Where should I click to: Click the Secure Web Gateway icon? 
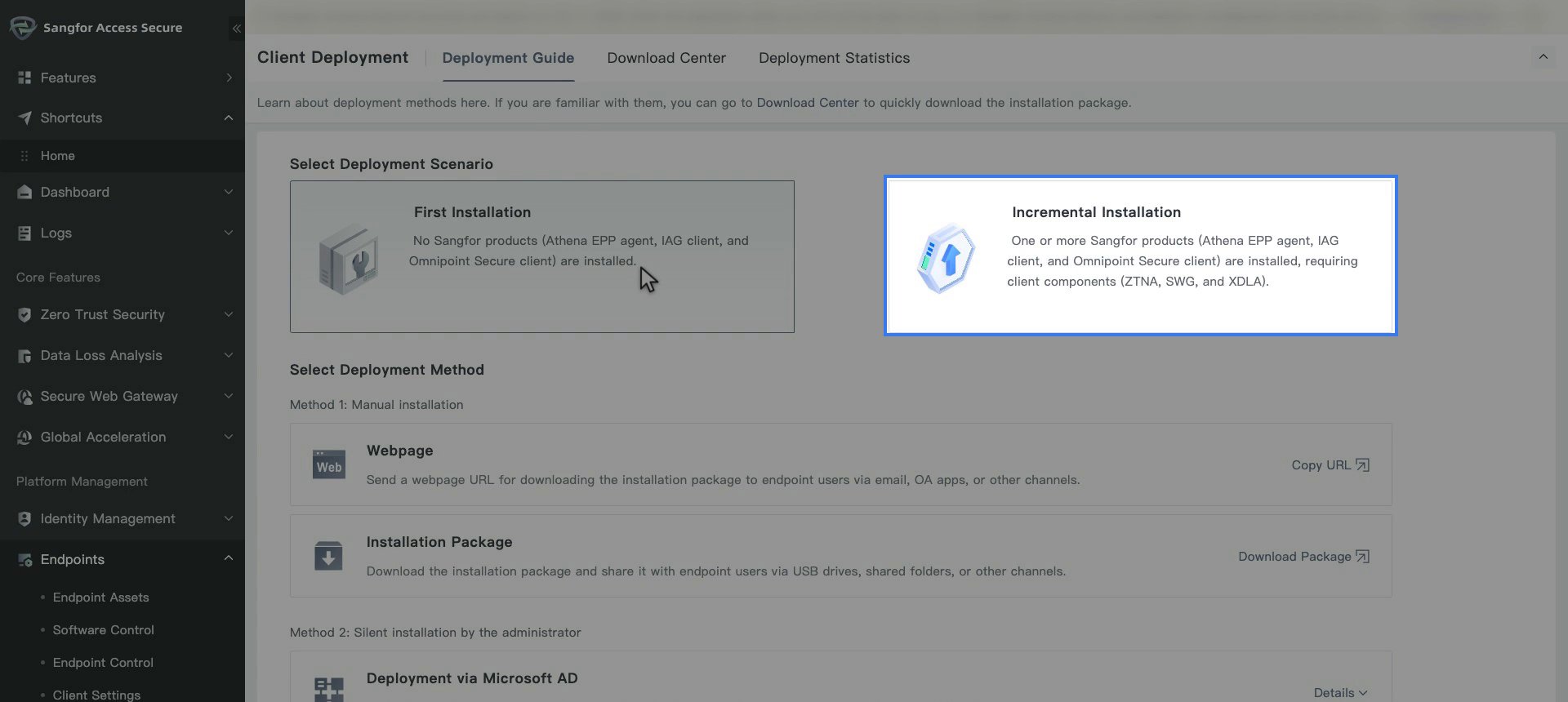24,396
